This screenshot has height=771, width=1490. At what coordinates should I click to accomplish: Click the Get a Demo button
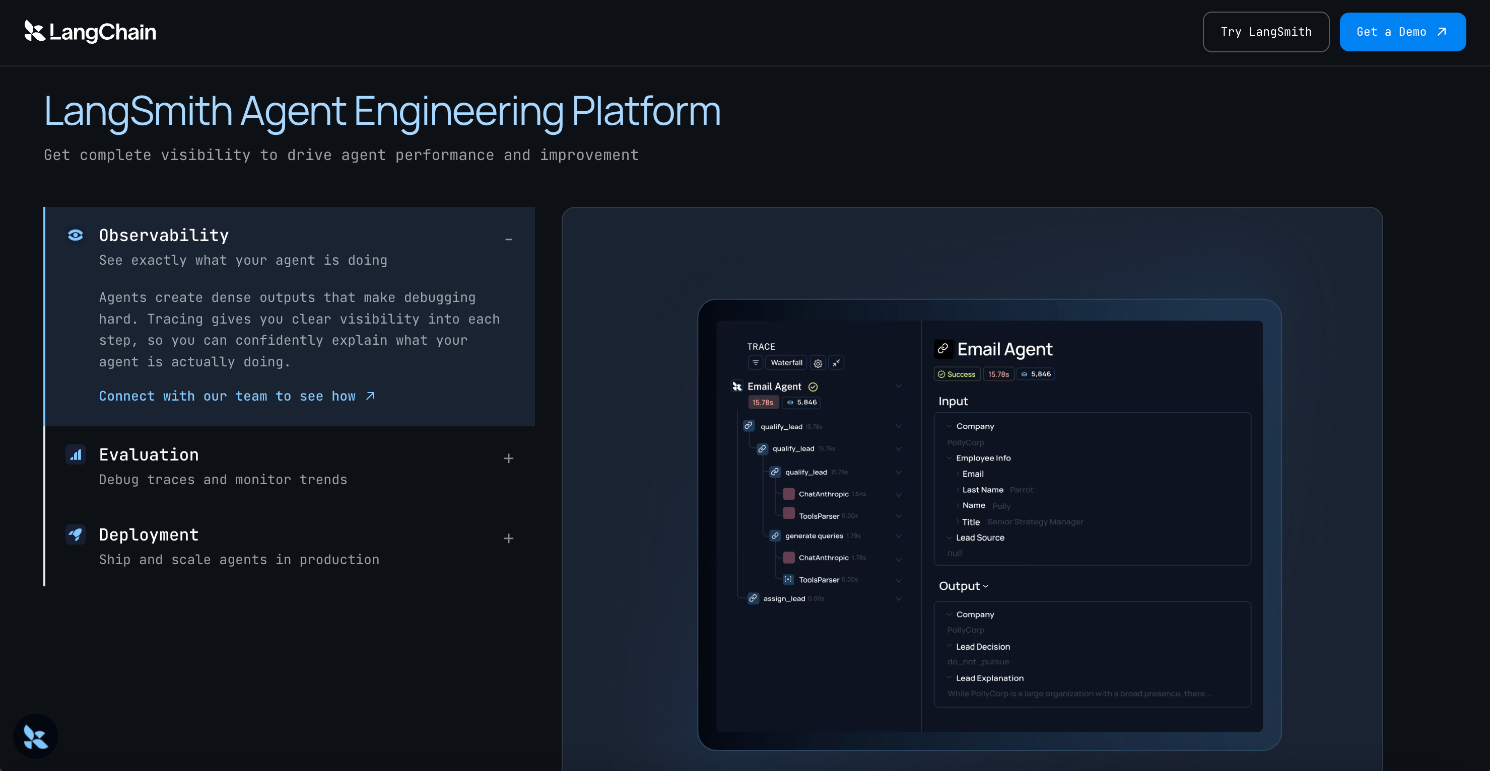point(1402,31)
